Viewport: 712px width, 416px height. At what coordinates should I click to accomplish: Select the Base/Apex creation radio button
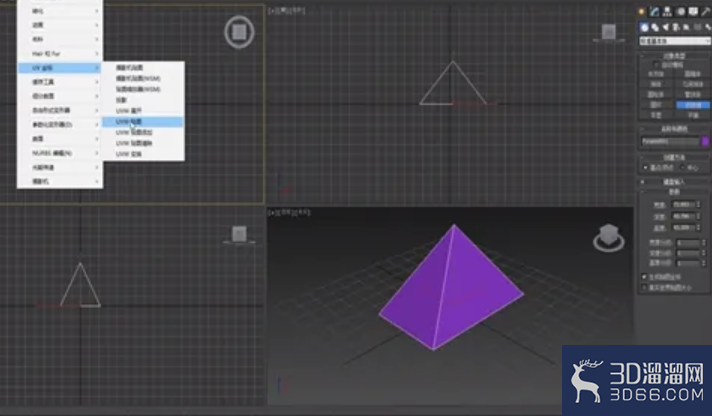tap(645, 168)
